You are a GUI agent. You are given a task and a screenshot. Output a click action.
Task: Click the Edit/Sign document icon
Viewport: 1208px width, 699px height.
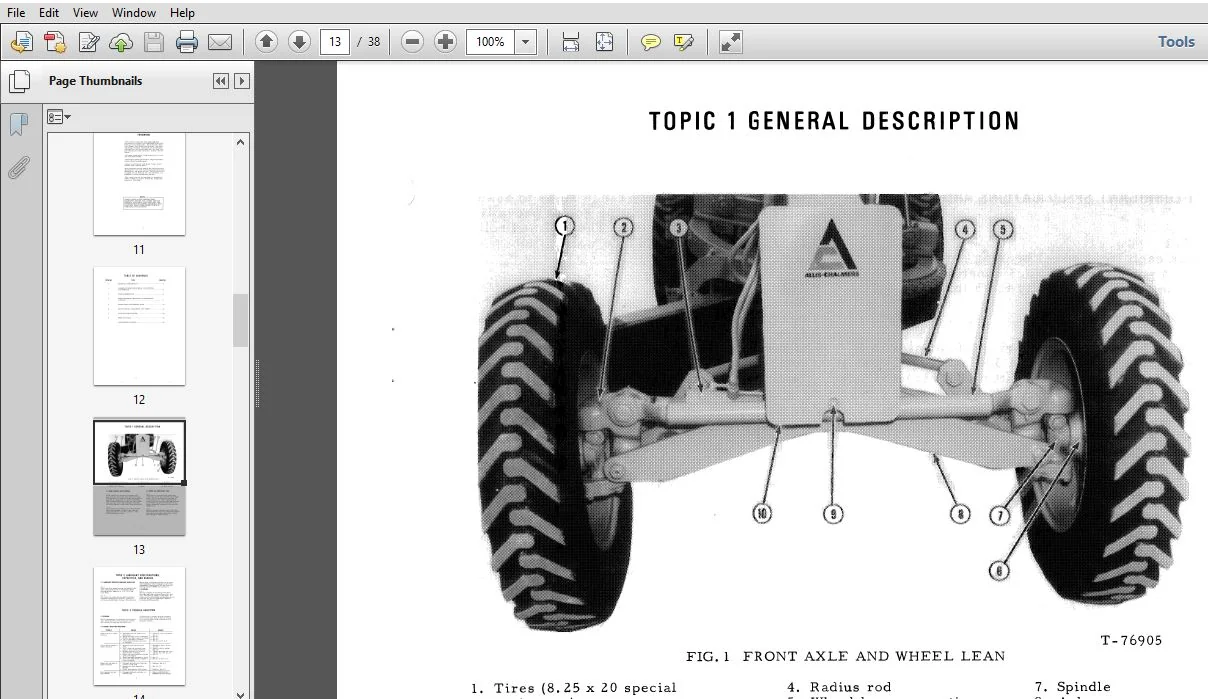pyautogui.click(x=88, y=42)
